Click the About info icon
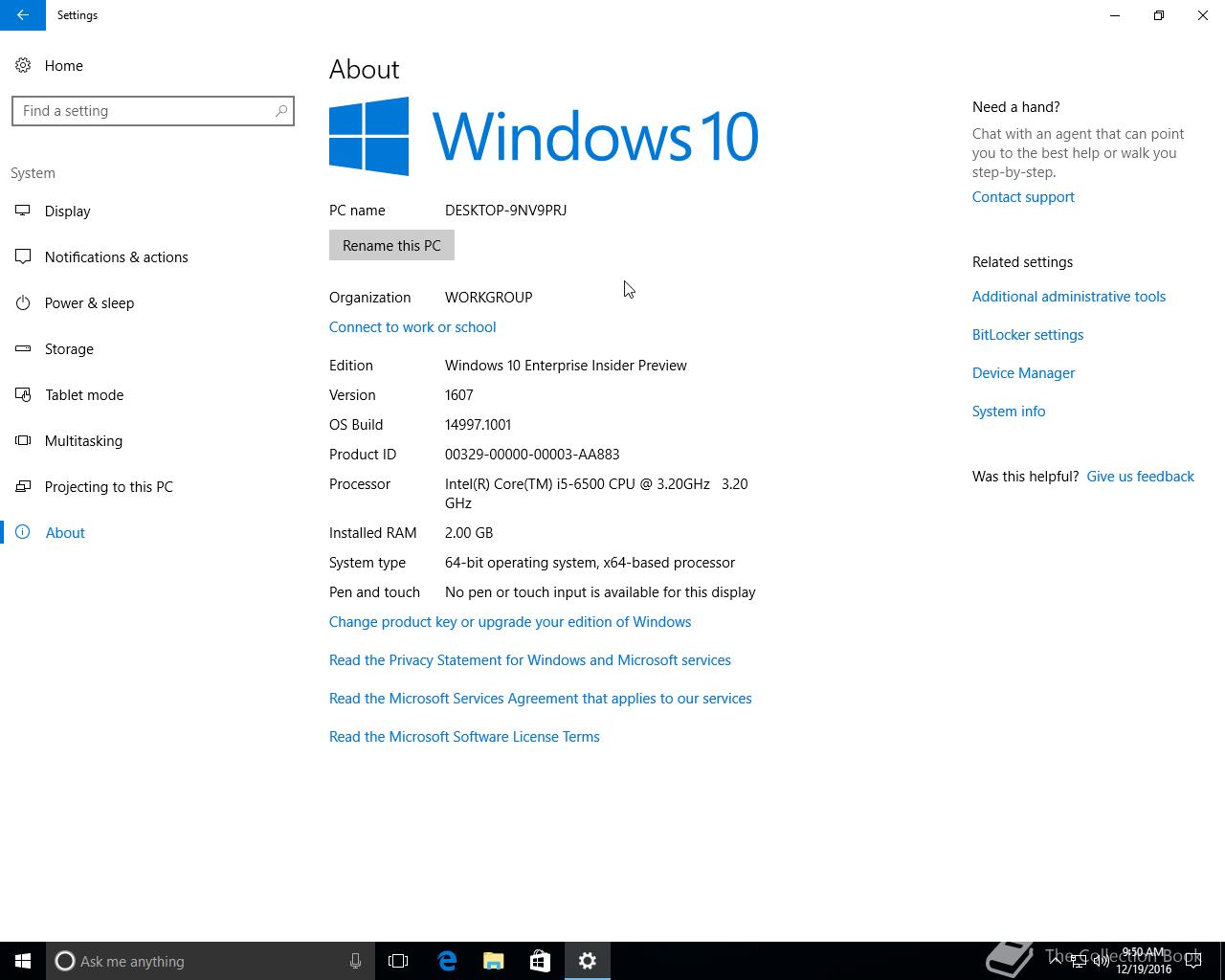 (x=23, y=532)
